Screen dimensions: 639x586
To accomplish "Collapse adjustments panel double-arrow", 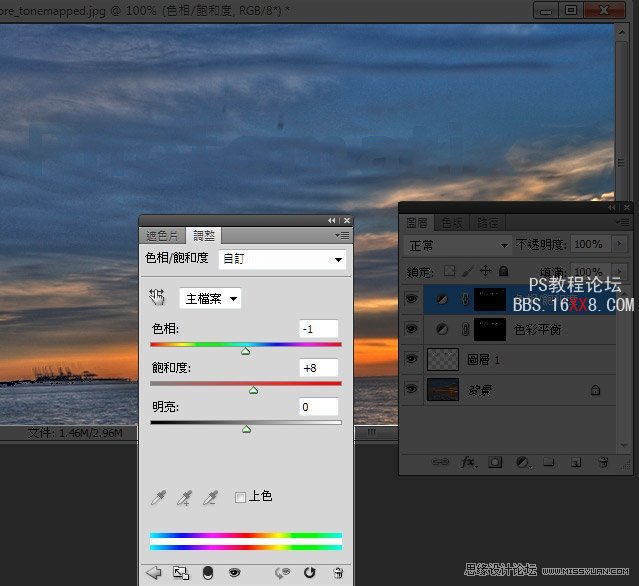I will 332,220.
